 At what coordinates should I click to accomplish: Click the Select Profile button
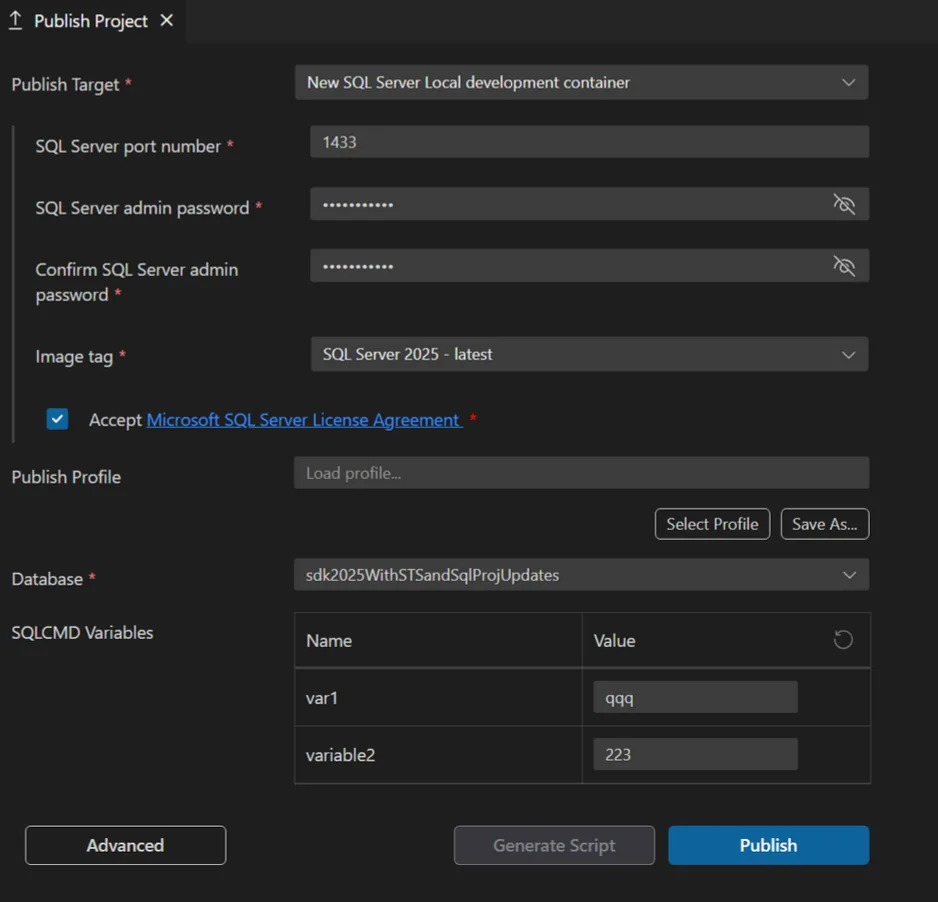712,523
